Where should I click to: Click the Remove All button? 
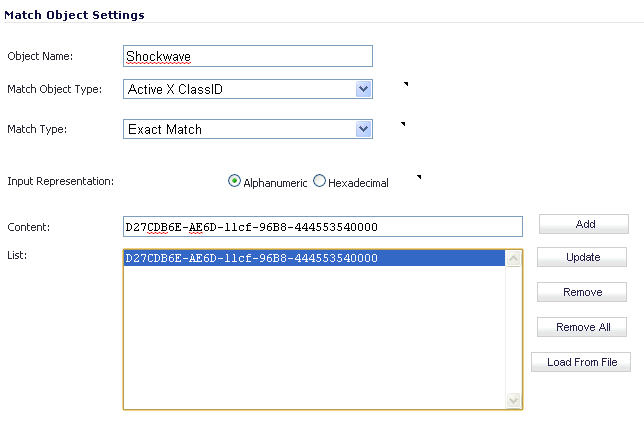pyautogui.click(x=582, y=327)
